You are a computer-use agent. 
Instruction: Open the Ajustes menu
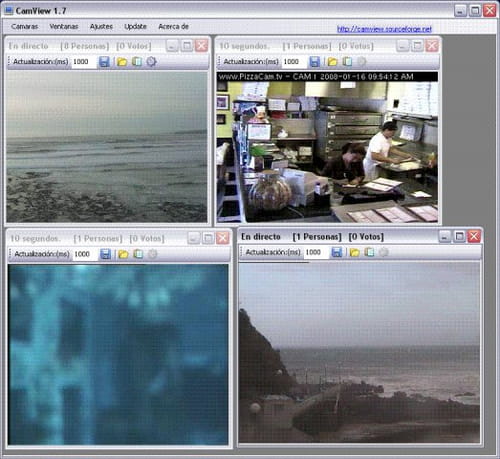click(x=101, y=27)
